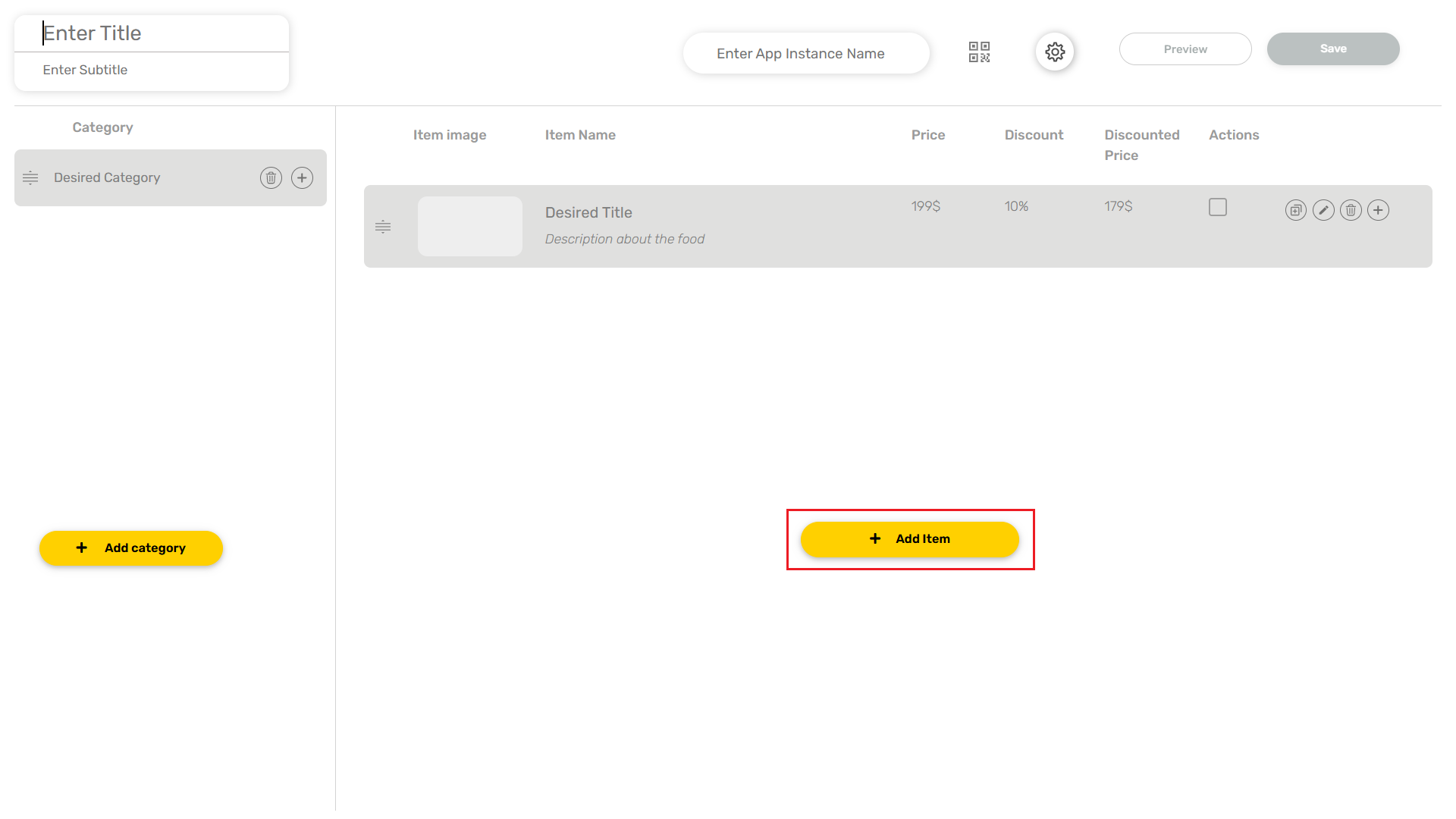Click the Save button
This screenshot has width=1456, height=819.
point(1332,49)
